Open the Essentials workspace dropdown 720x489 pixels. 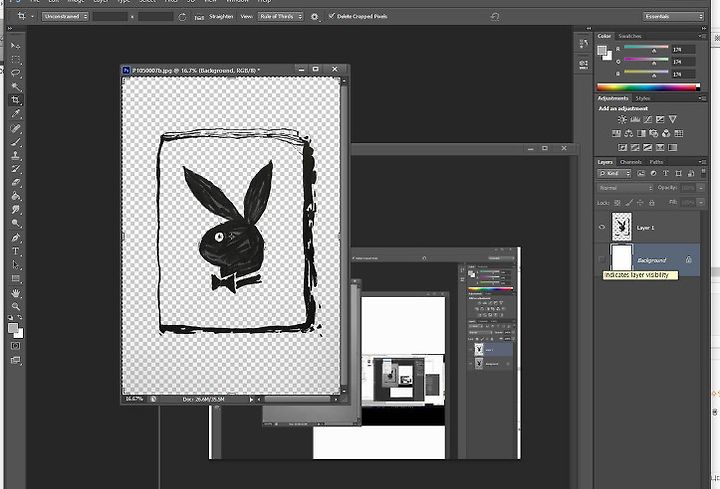coord(673,17)
